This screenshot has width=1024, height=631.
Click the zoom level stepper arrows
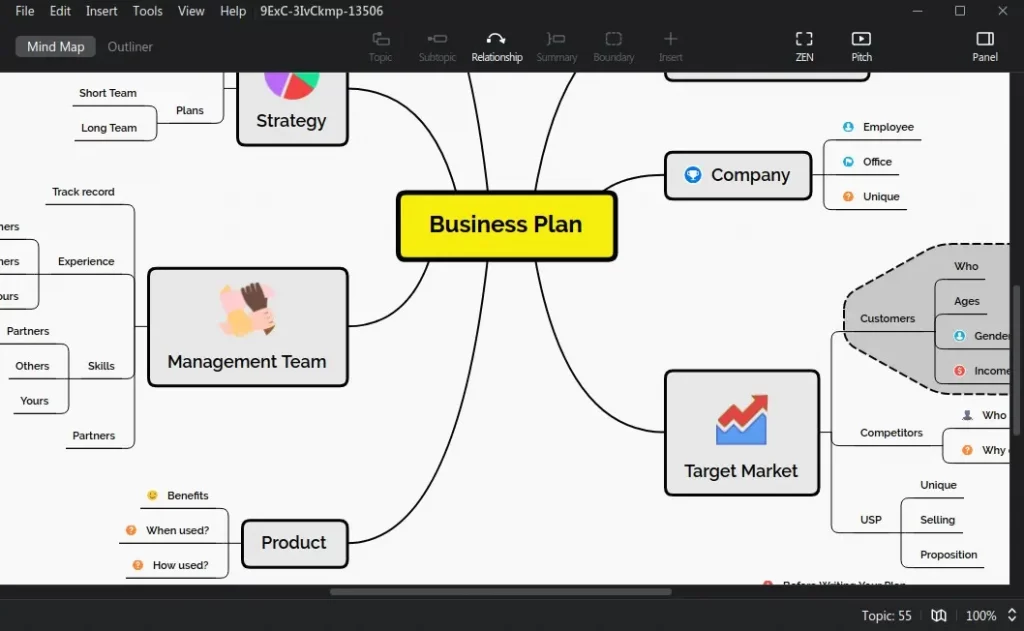coord(1014,615)
